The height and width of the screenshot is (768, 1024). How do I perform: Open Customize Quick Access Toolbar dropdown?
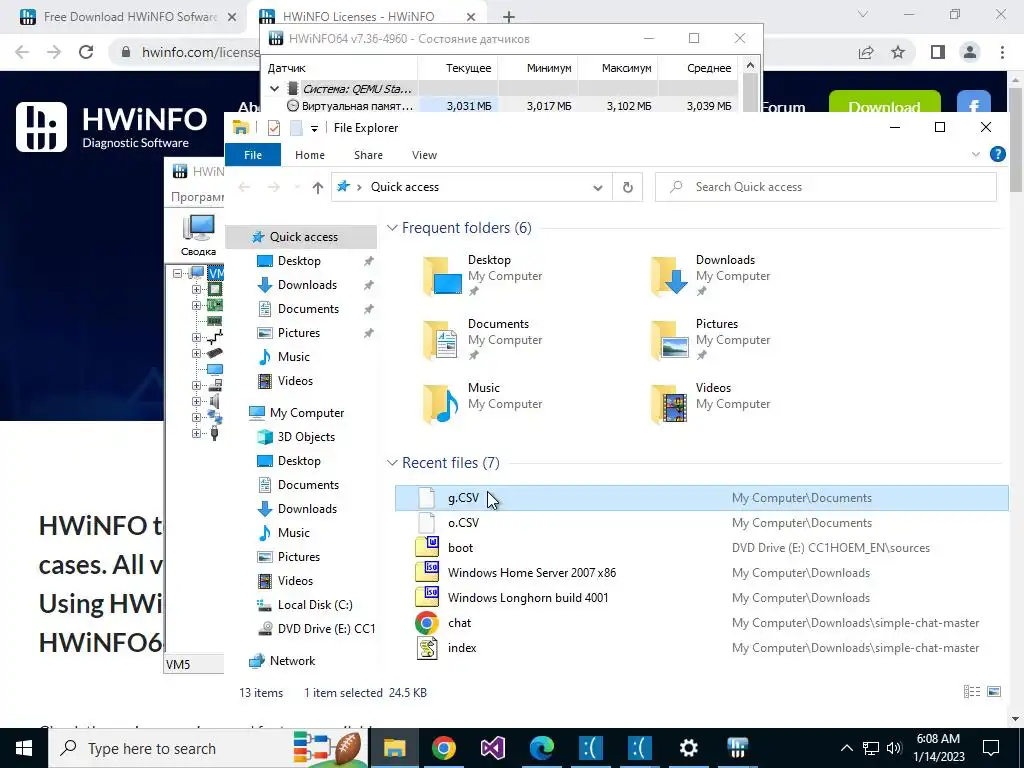314,129
